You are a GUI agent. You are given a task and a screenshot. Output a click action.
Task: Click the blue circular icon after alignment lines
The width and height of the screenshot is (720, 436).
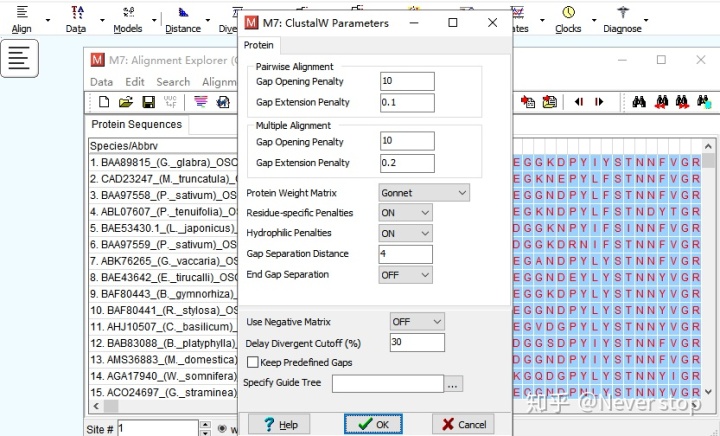point(223,101)
